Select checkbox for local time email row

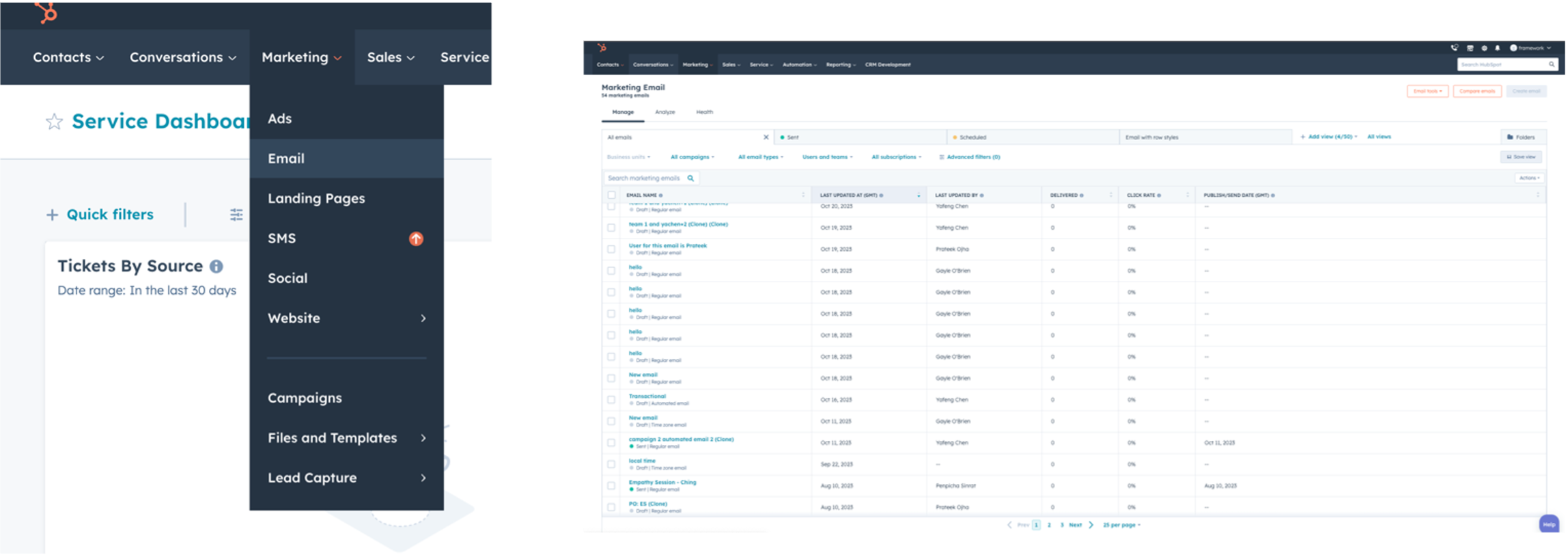[611, 464]
